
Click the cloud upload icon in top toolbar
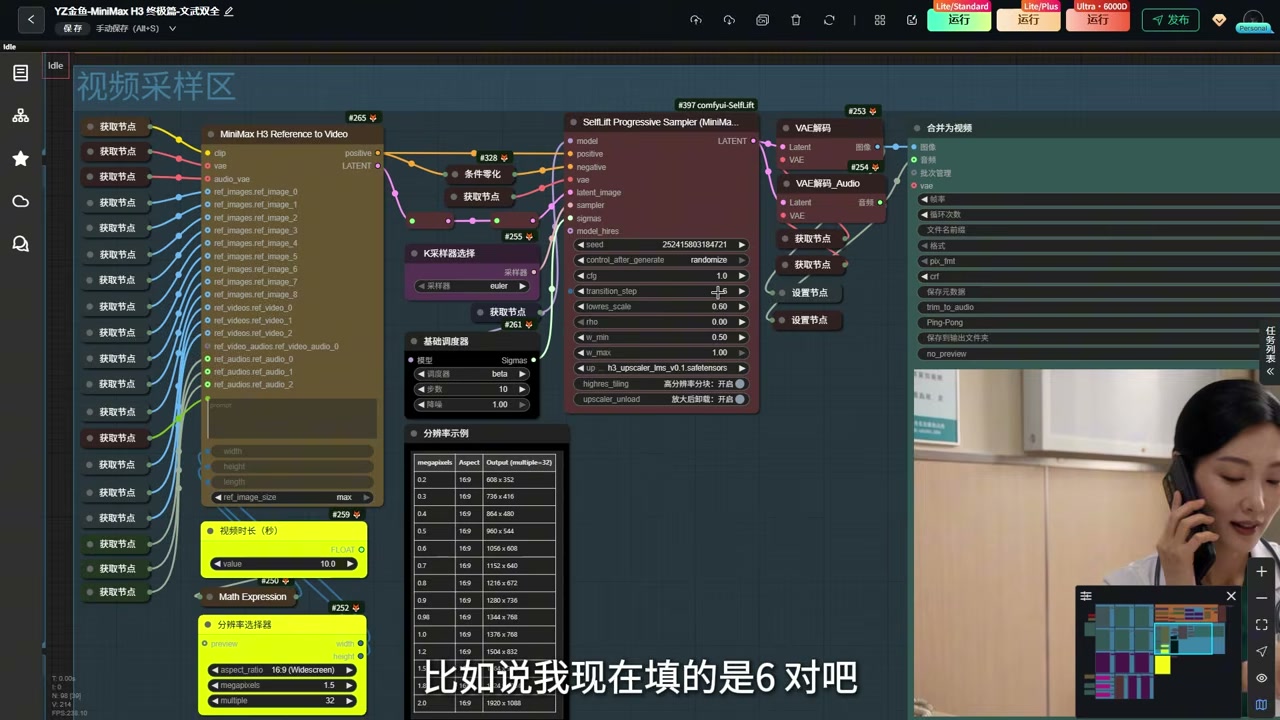tap(696, 20)
